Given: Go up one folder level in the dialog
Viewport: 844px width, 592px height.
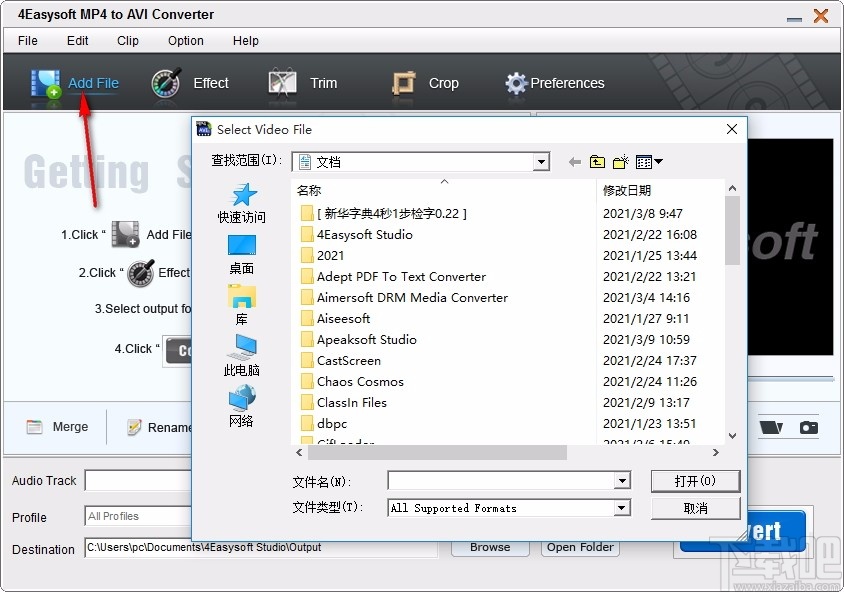Looking at the screenshot, I should click(x=597, y=161).
